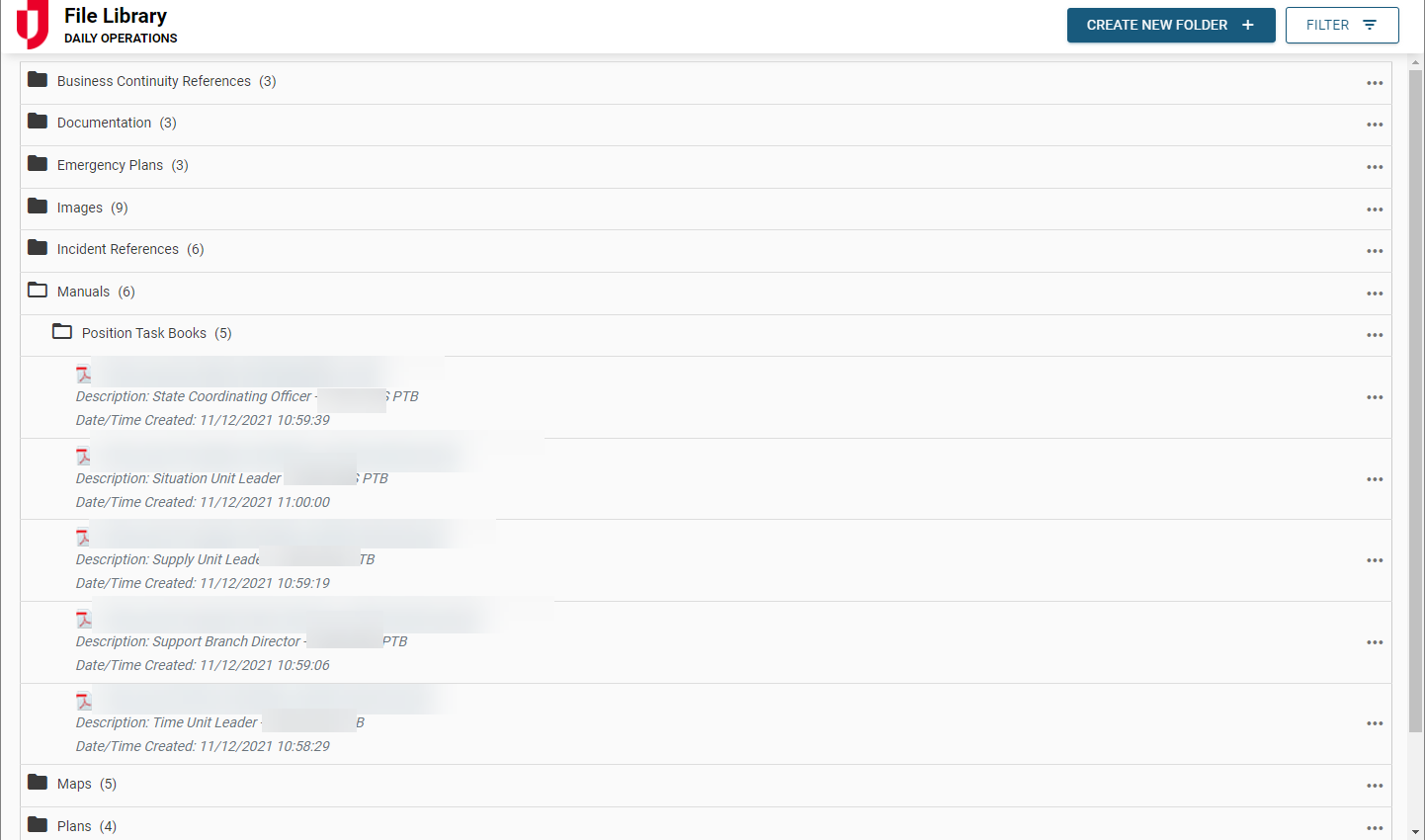Click the PDF icon for the Supply Unit Leader file

(x=85, y=537)
